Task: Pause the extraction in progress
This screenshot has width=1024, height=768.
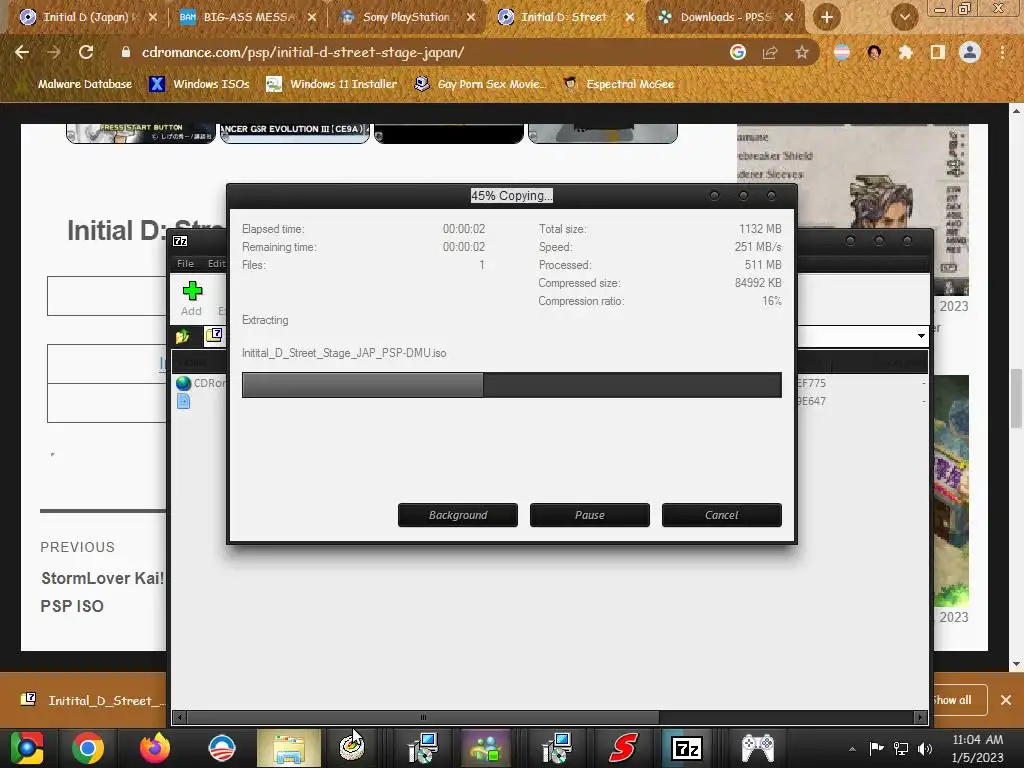Action: click(x=590, y=515)
